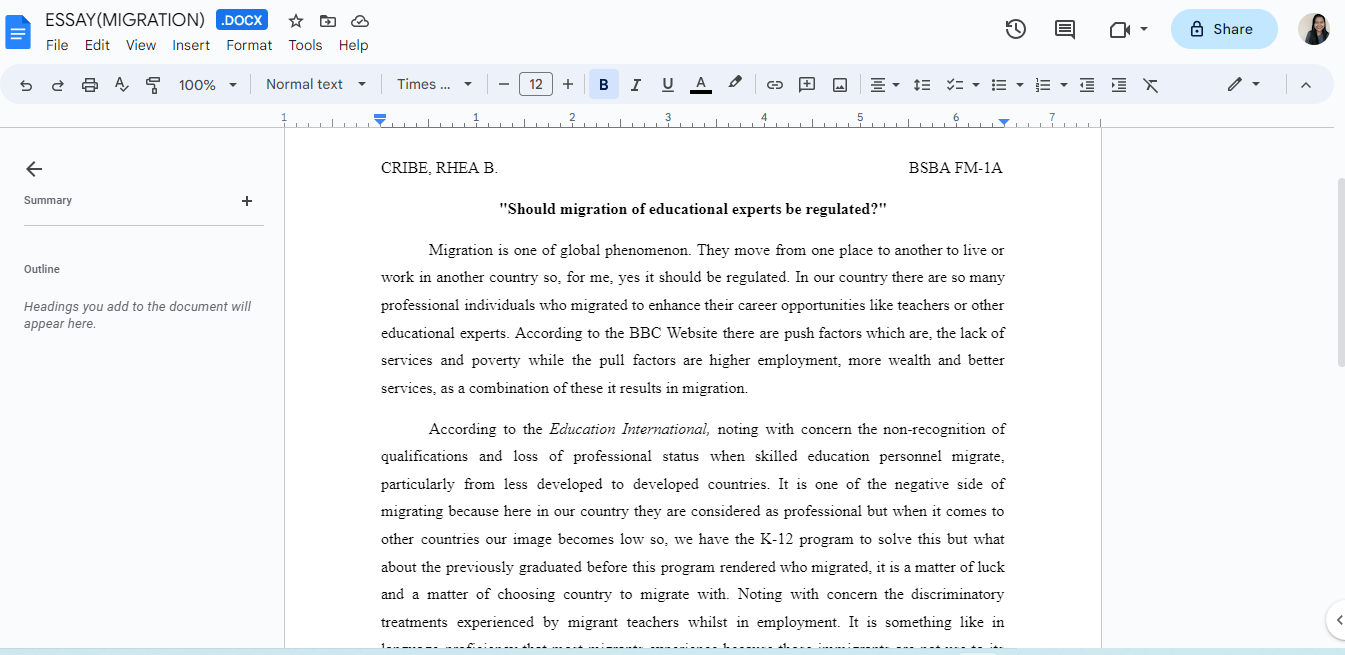Open the Normal text styles dropdown
Screen dimensions: 1345x655
click(x=315, y=84)
